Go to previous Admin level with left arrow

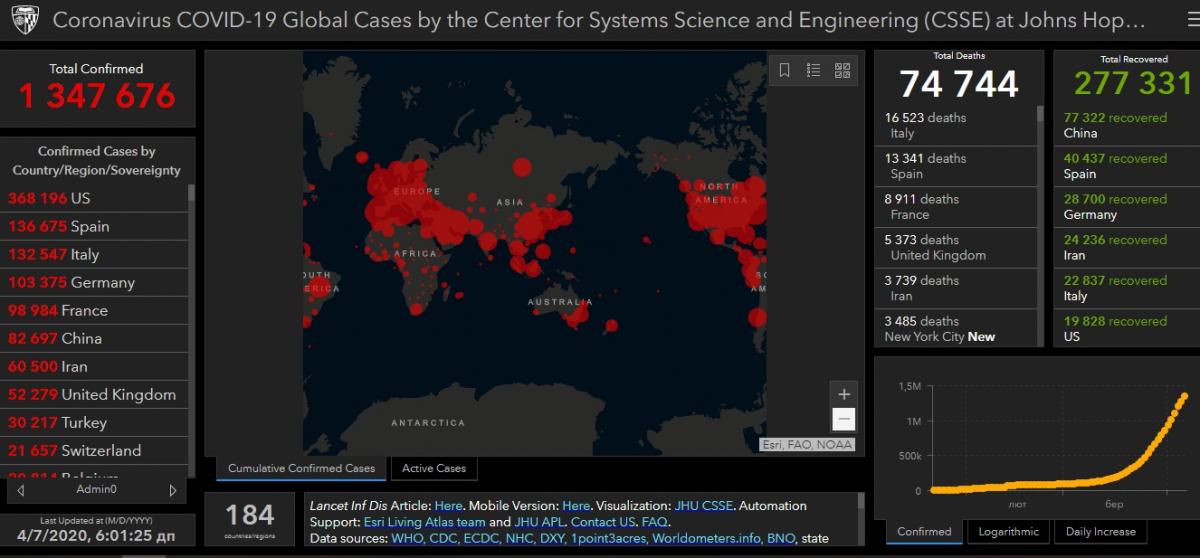coord(21,490)
